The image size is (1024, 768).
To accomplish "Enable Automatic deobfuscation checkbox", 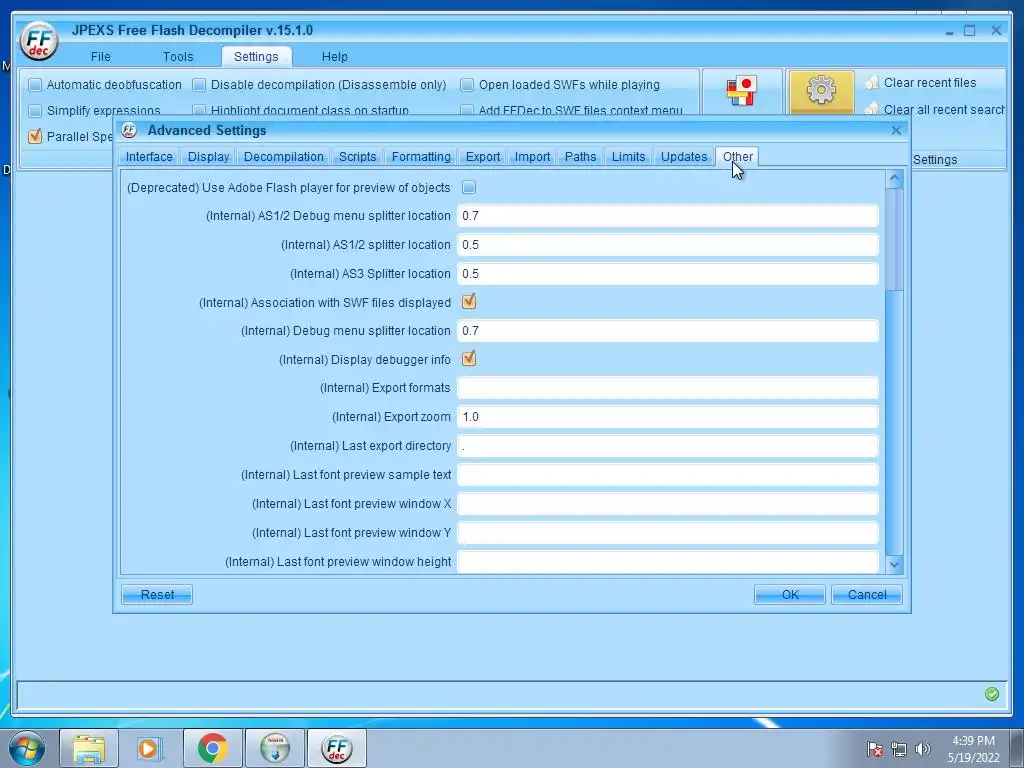I will (35, 85).
